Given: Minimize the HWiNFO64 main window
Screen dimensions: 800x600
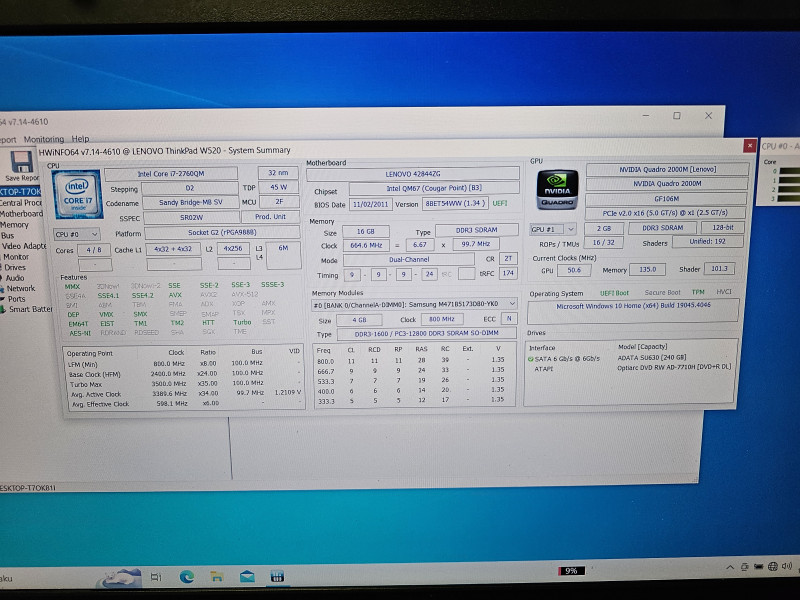Looking at the screenshot, I should pos(646,116).
